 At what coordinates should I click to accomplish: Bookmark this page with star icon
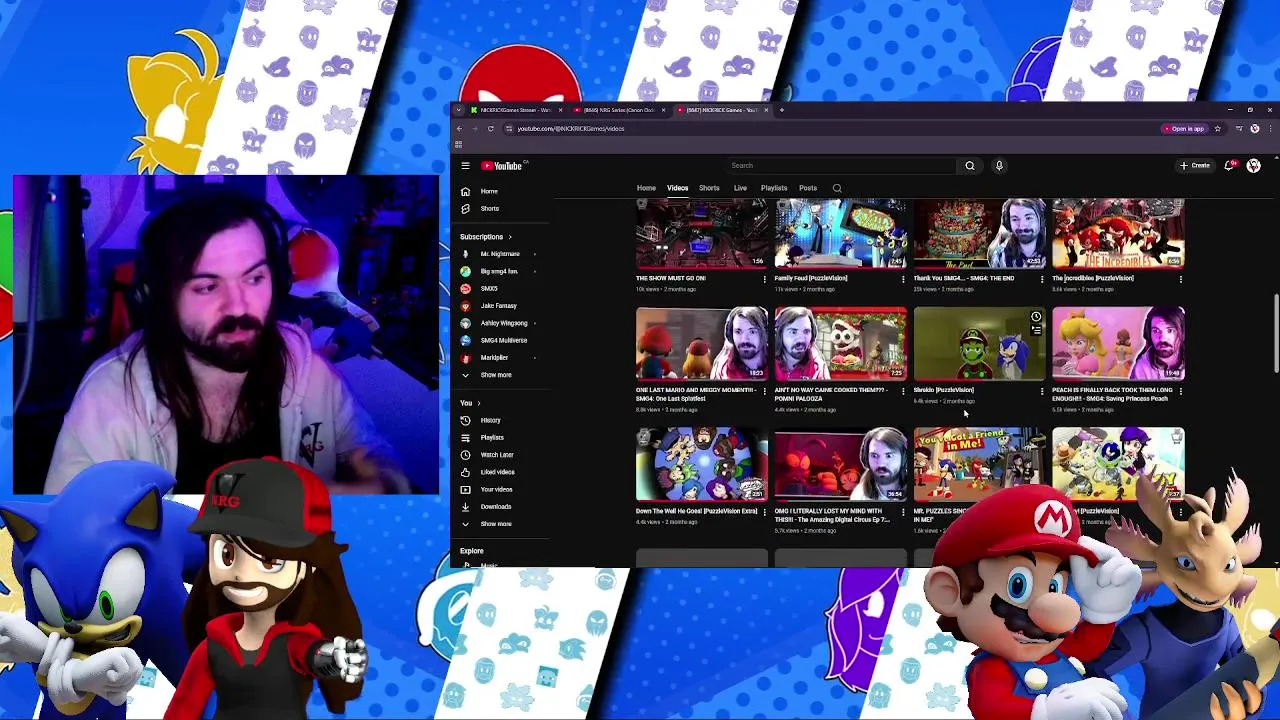point(1217,129)
